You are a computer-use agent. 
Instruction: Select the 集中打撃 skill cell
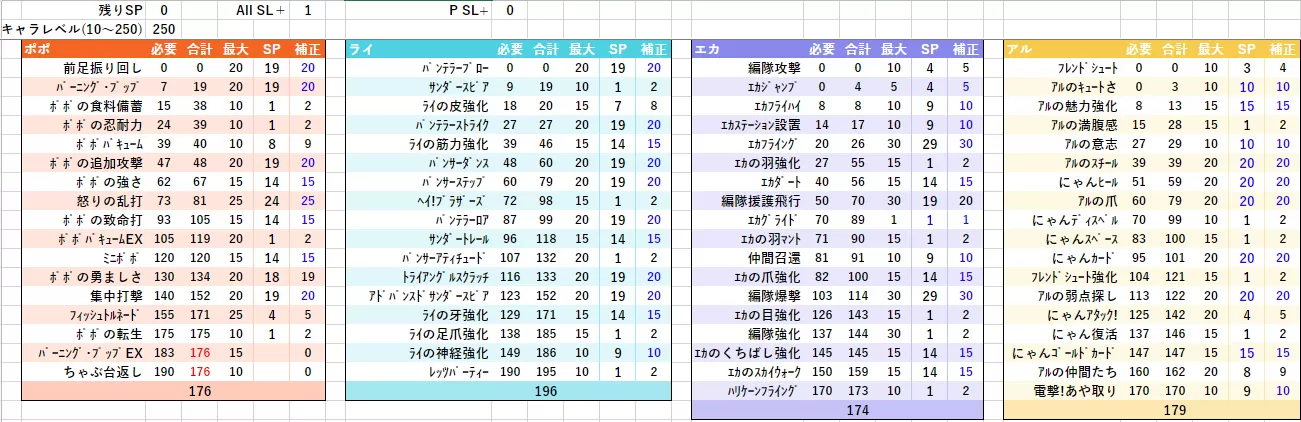84,295
